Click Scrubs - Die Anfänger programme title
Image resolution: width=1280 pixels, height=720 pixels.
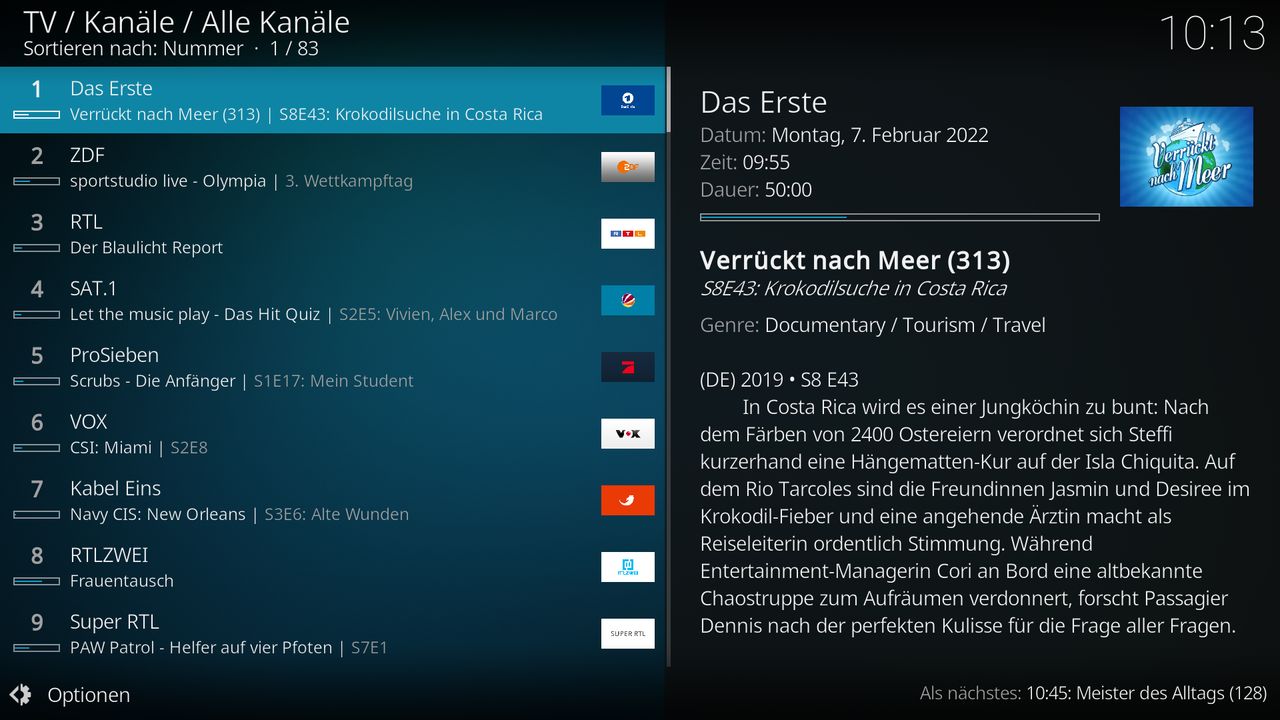coord(153,381)
